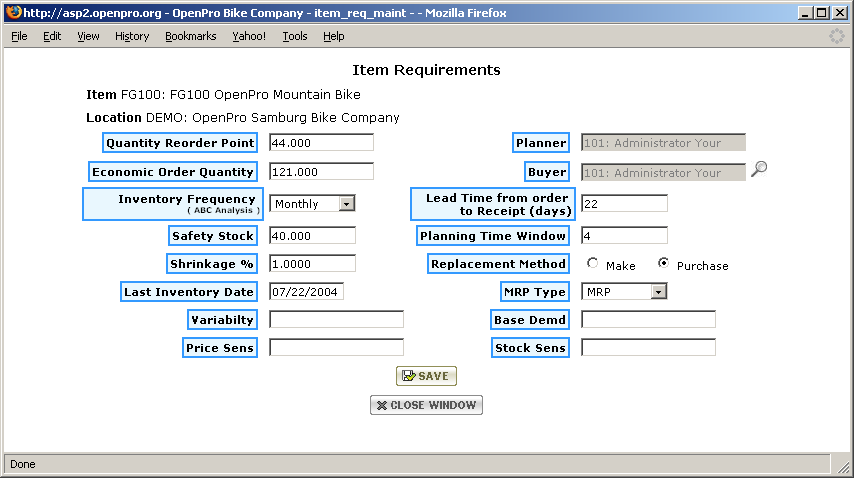854x478 pixels.
Task: Click the Planning Time Window field
Action: [624, 236]
